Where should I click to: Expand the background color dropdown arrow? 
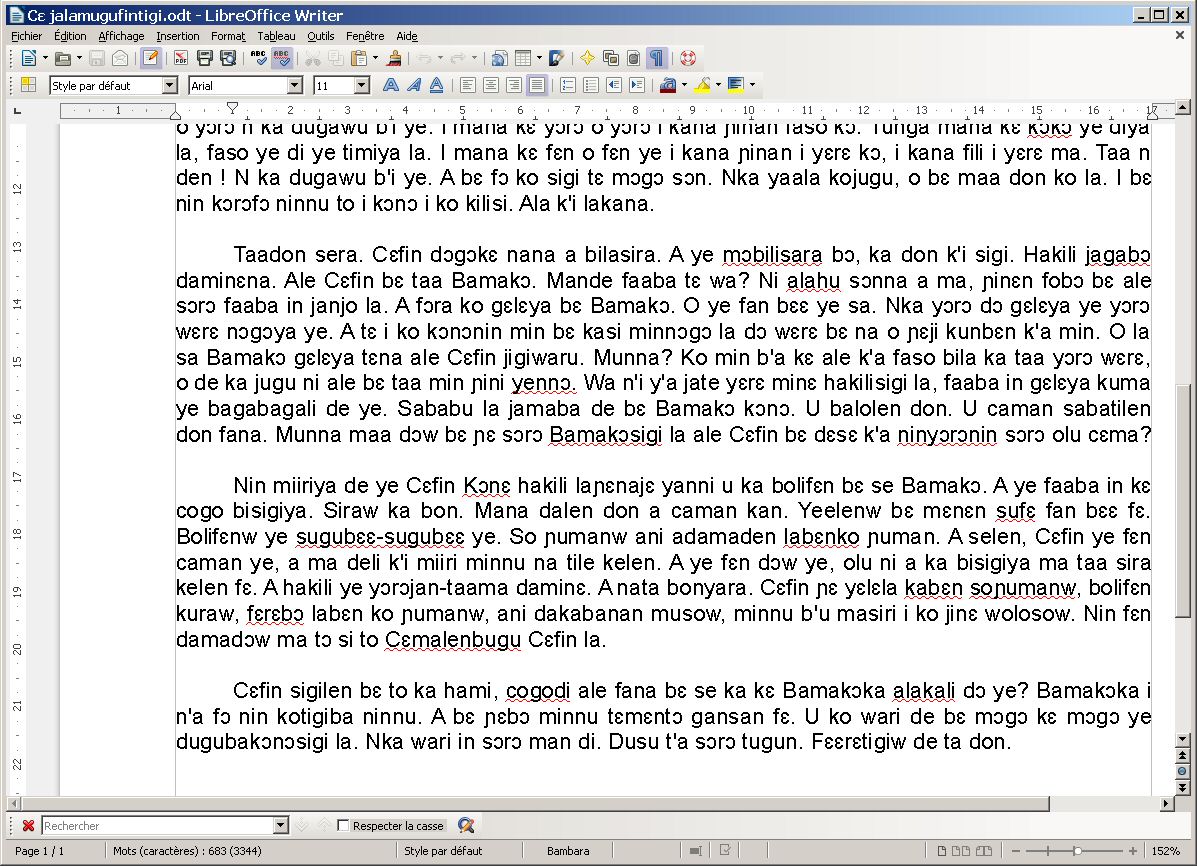752,85
